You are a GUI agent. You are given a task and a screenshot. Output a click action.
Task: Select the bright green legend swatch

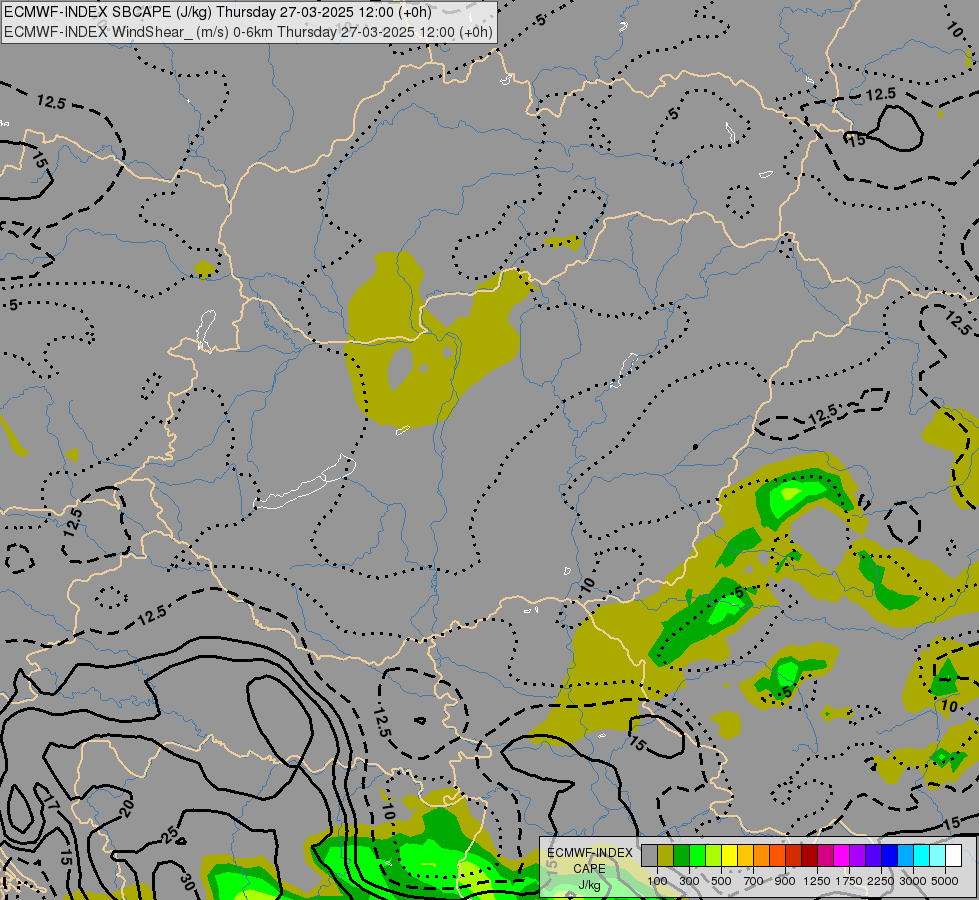[697, 855]
